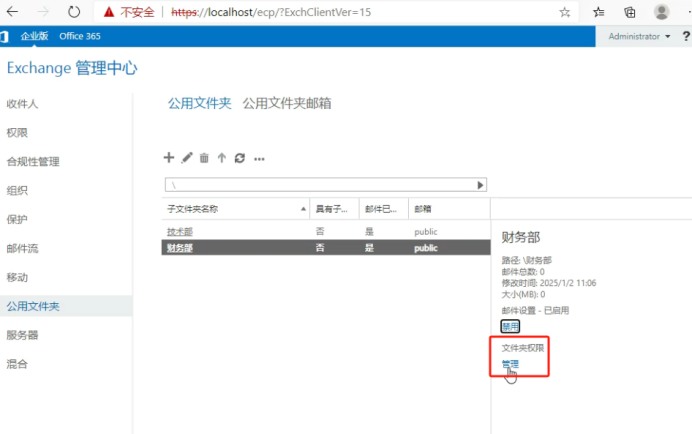Screen dimensions: 692x434
Task: Switch to 公用文件夹邮箱 tab
Action: point(287,103)
